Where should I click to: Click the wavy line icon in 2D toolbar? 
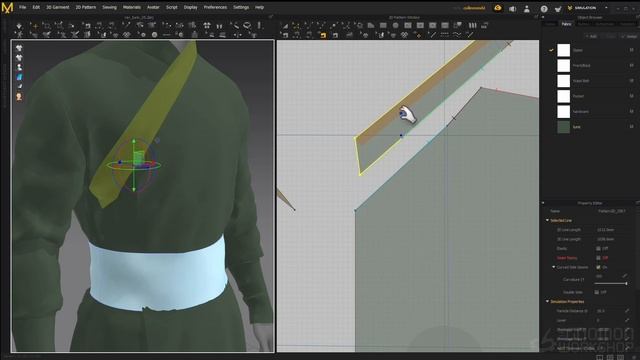(457, 35)
